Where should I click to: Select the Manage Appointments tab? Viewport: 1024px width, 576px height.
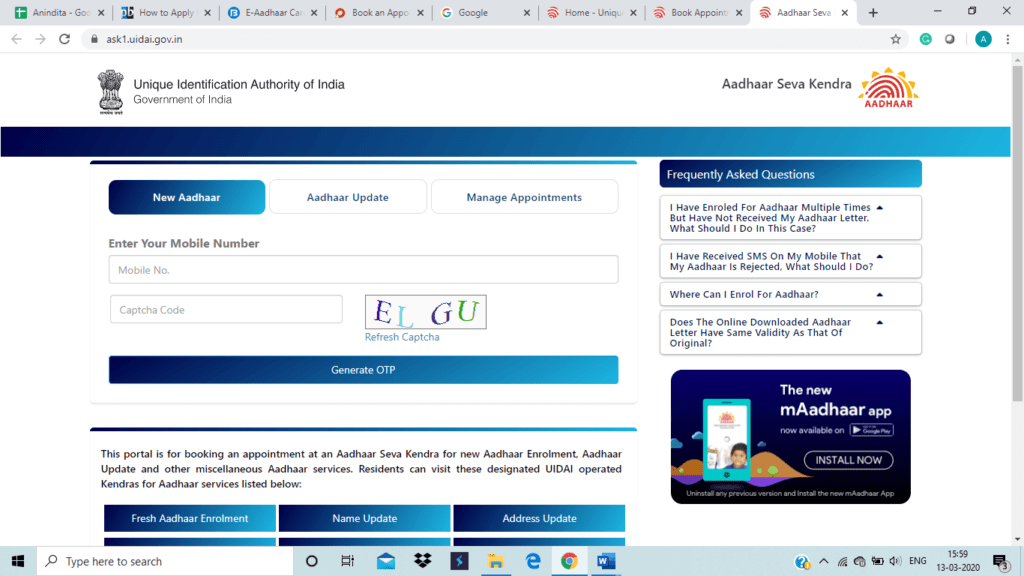[x=524, y=198]
